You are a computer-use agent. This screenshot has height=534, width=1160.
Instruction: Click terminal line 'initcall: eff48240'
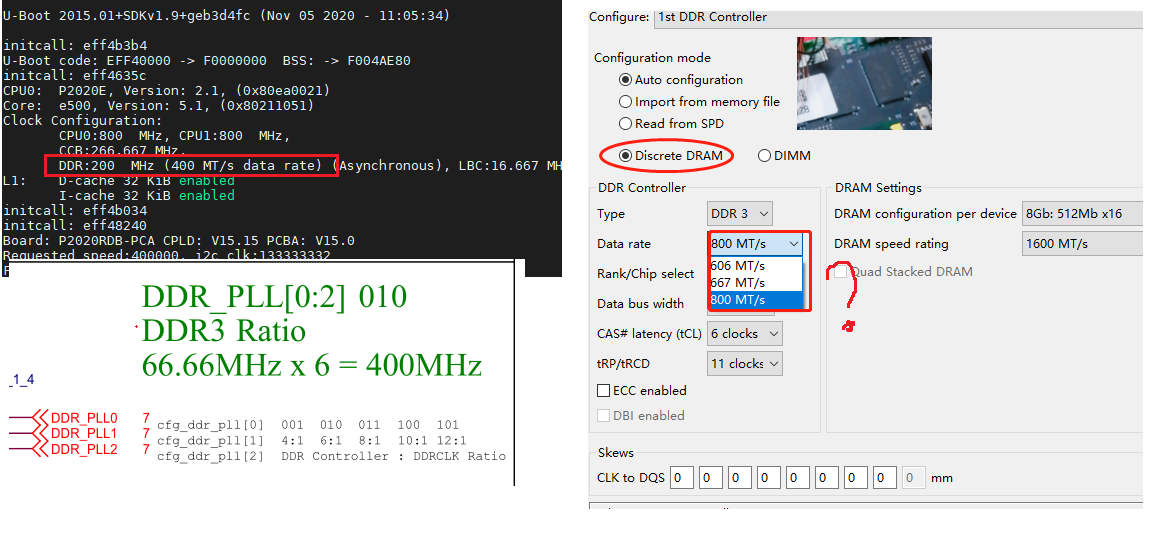pyautogui.click(x=75, y=226)
